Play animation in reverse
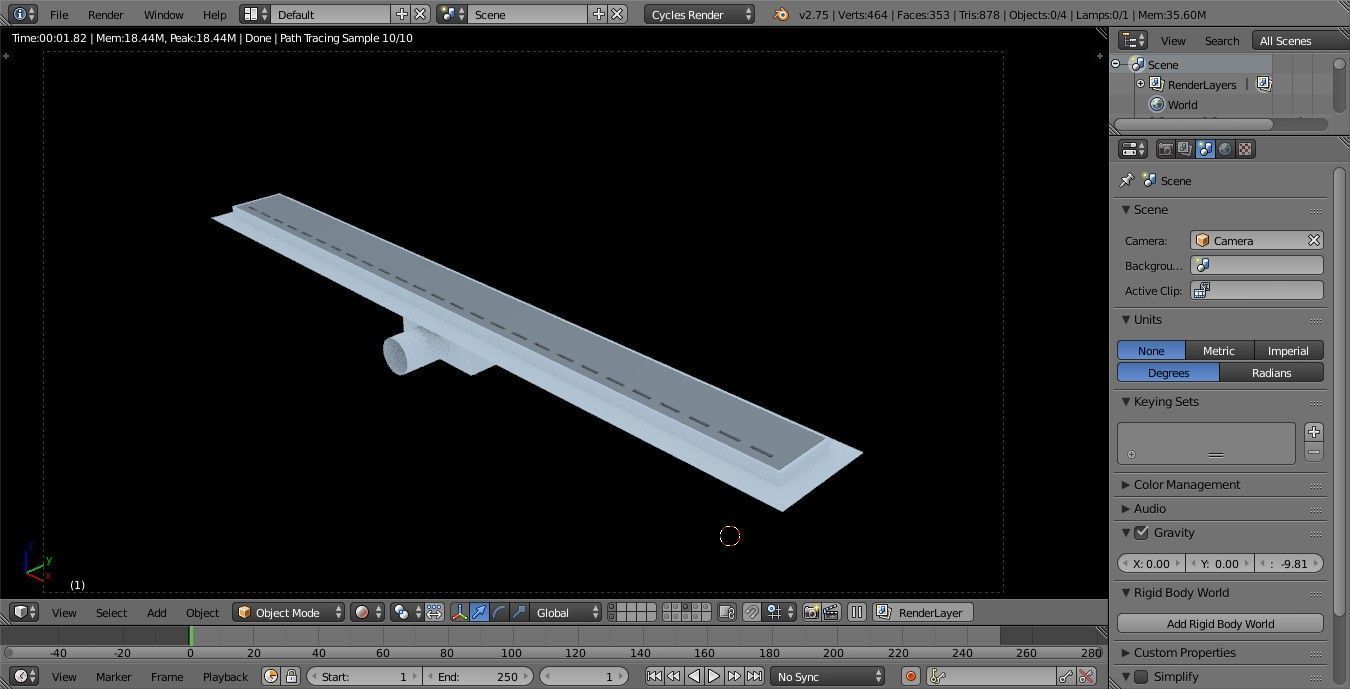Screen dimensions: 1350x689 (x=694, y=676)
